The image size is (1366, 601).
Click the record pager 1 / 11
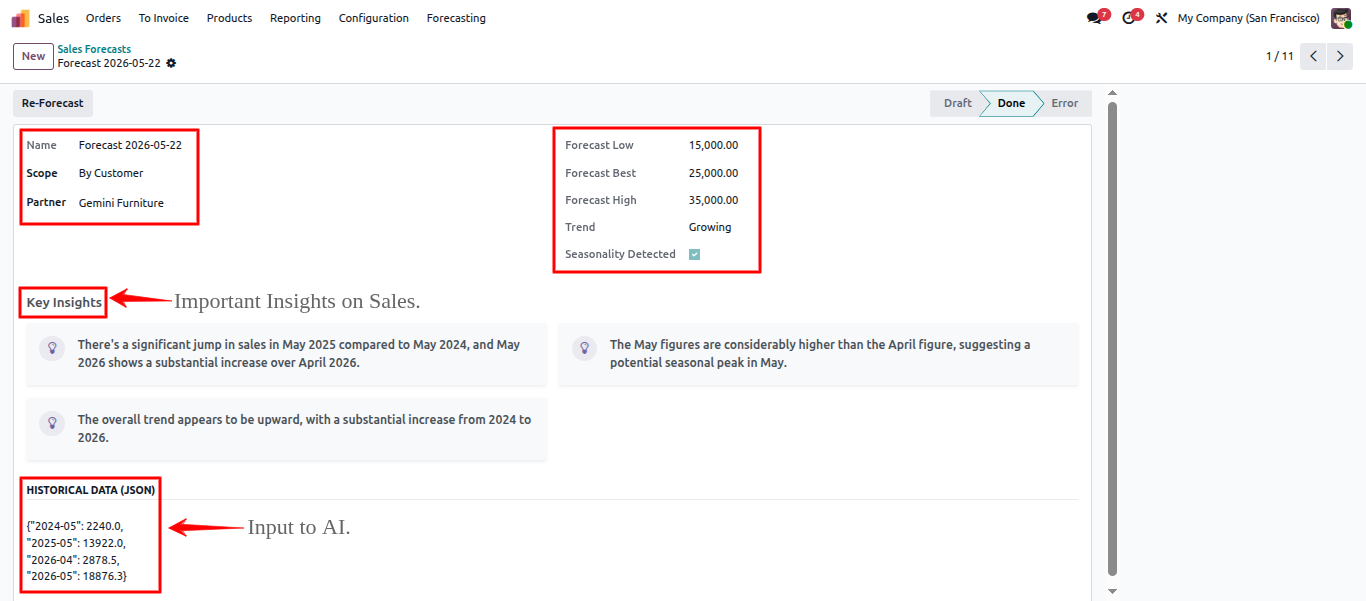pos(1280,56)
